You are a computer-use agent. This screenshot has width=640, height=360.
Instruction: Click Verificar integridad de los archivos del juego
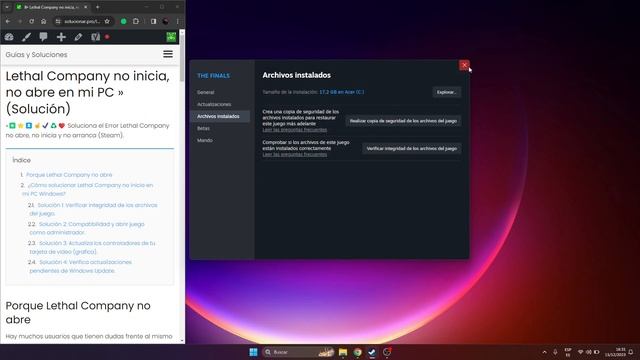411,149
